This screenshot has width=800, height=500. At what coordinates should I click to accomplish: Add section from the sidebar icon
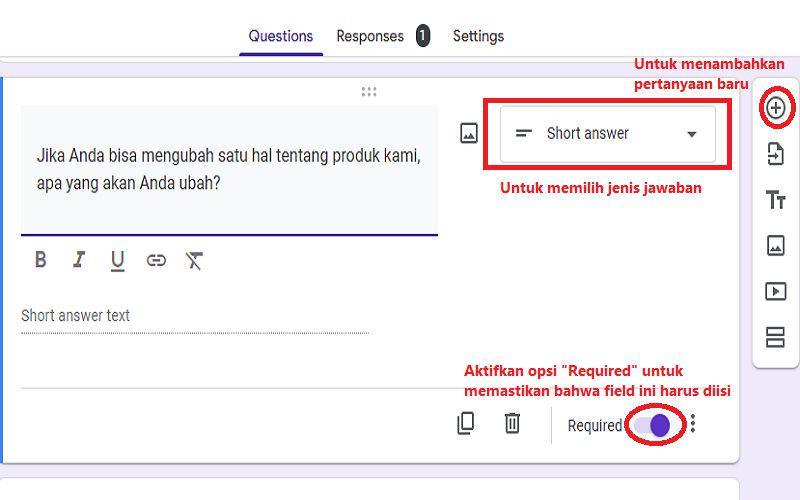[775, 337]
